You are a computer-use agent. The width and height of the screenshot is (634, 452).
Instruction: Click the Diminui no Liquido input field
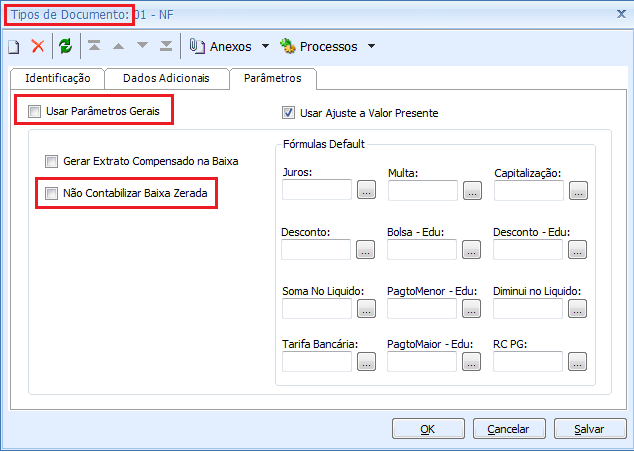click(x=528, y=308)
